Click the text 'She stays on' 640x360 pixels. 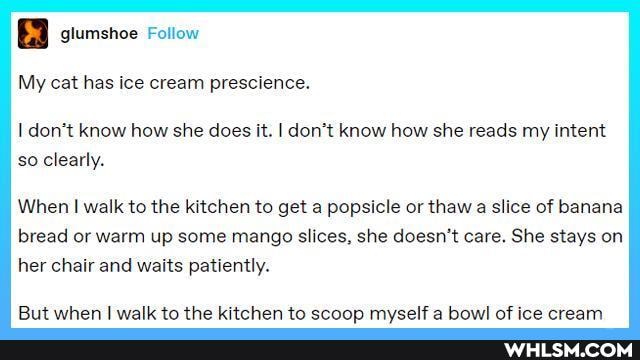[567, 236]
